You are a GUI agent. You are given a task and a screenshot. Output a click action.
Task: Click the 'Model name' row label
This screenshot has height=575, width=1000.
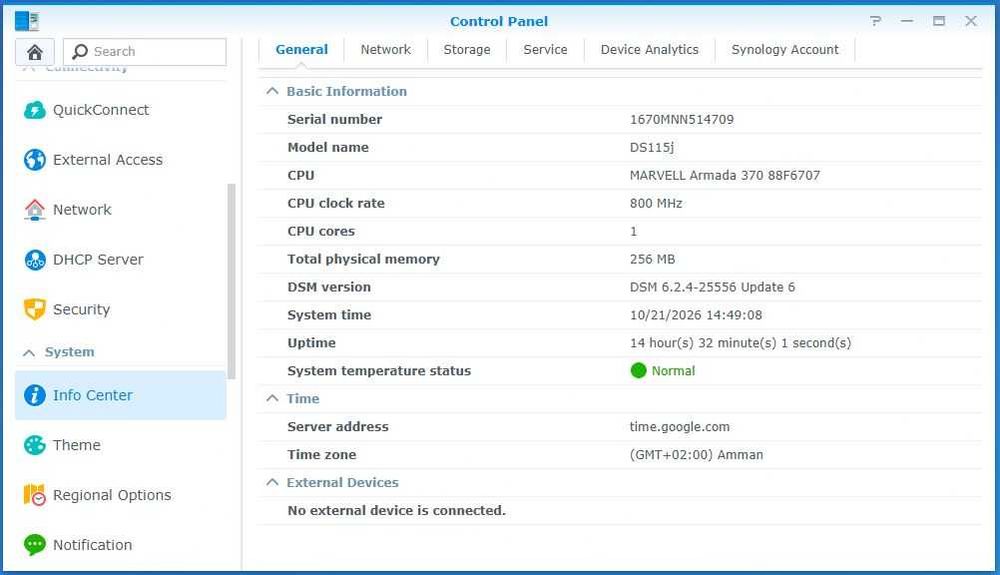coord(328,147)
